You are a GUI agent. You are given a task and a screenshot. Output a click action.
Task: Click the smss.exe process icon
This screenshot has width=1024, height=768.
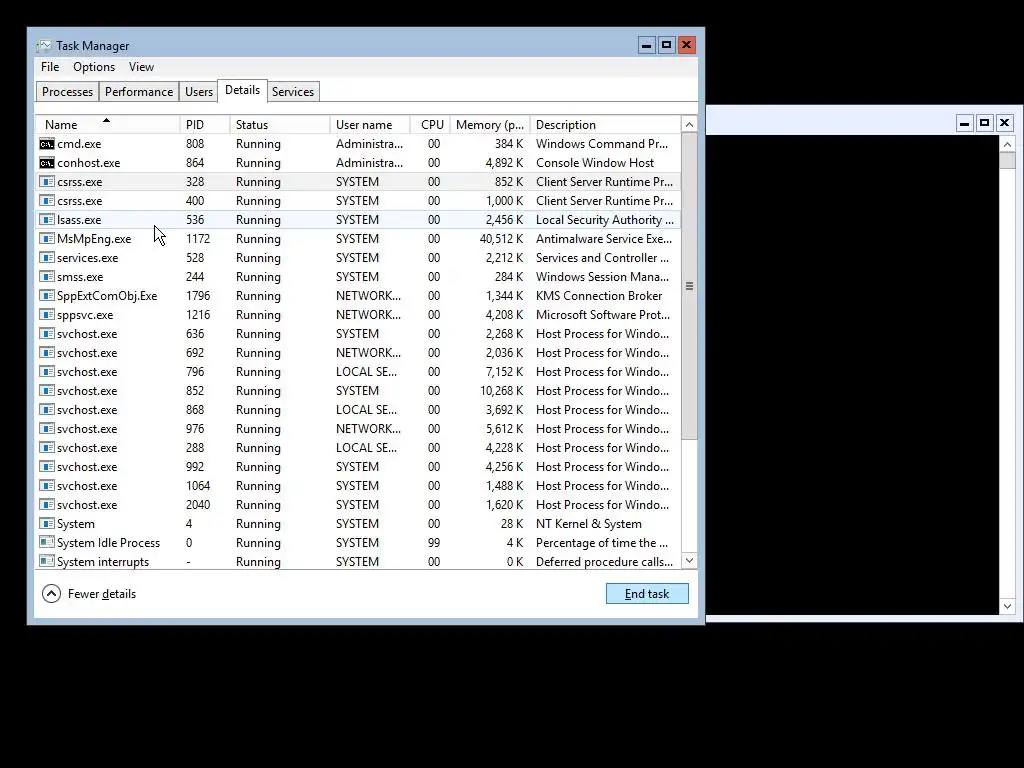coord(46,276)
